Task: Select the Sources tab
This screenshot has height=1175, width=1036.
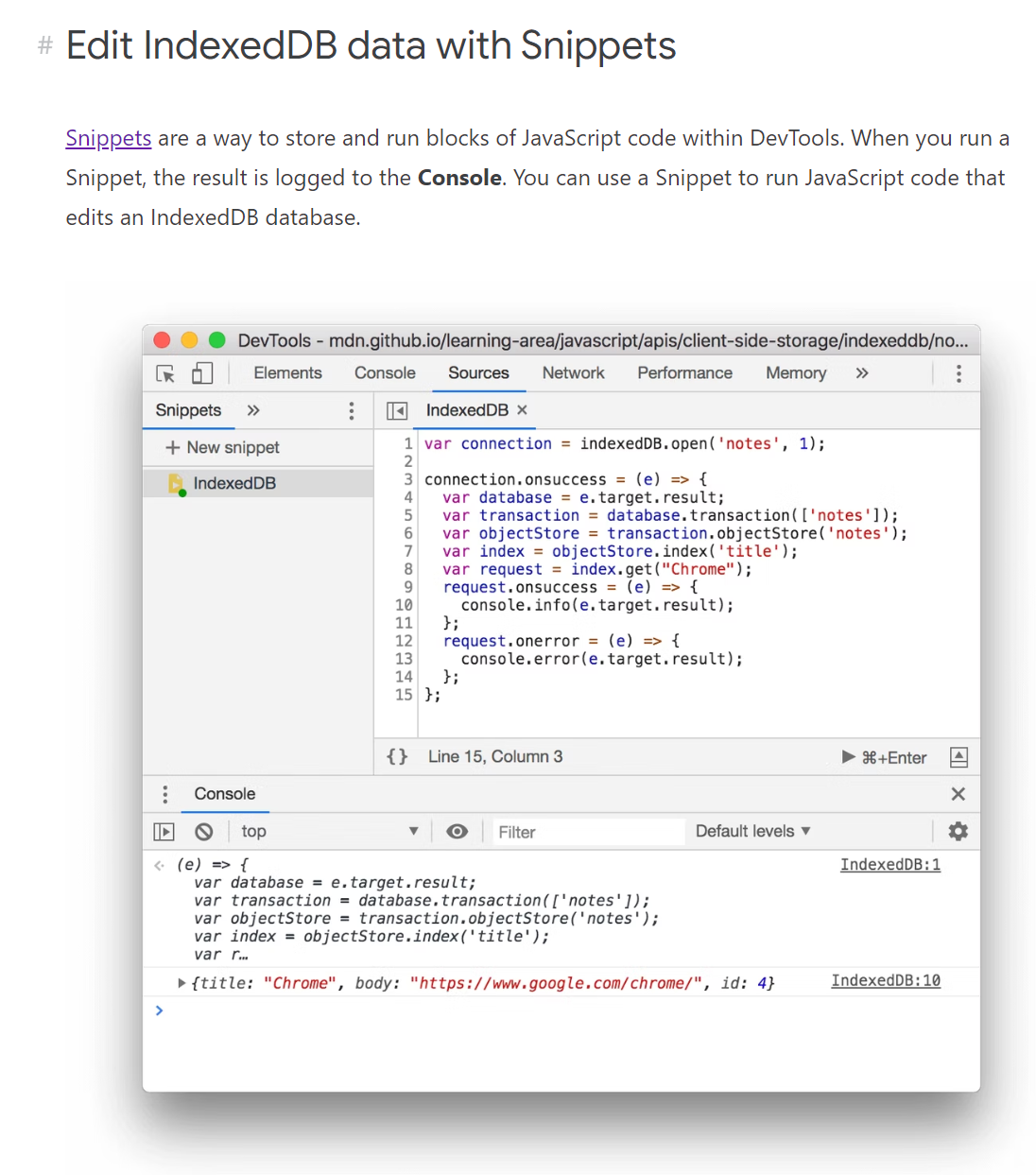Action: coord(478,373)
